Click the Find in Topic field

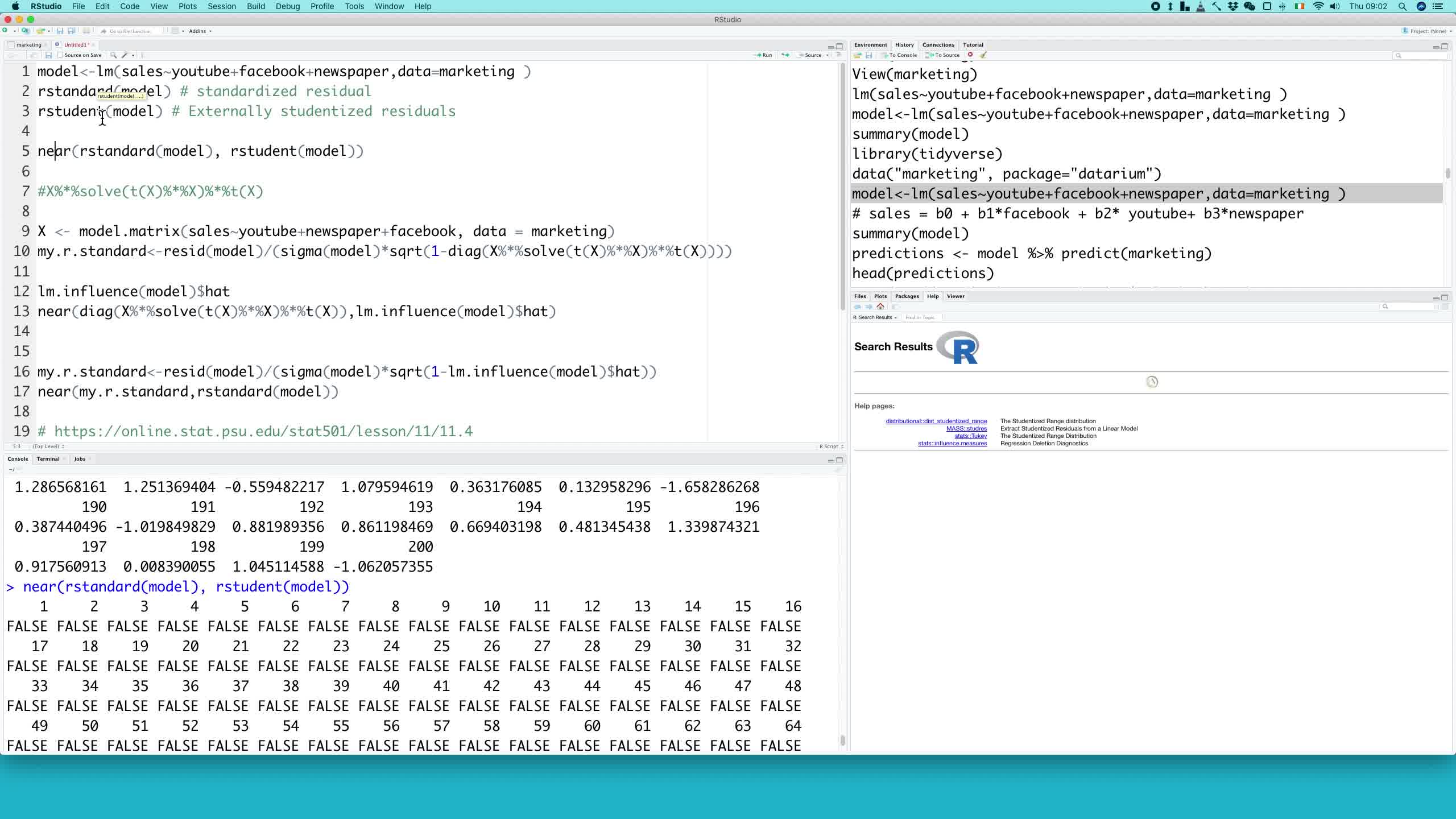coord(921,317)
